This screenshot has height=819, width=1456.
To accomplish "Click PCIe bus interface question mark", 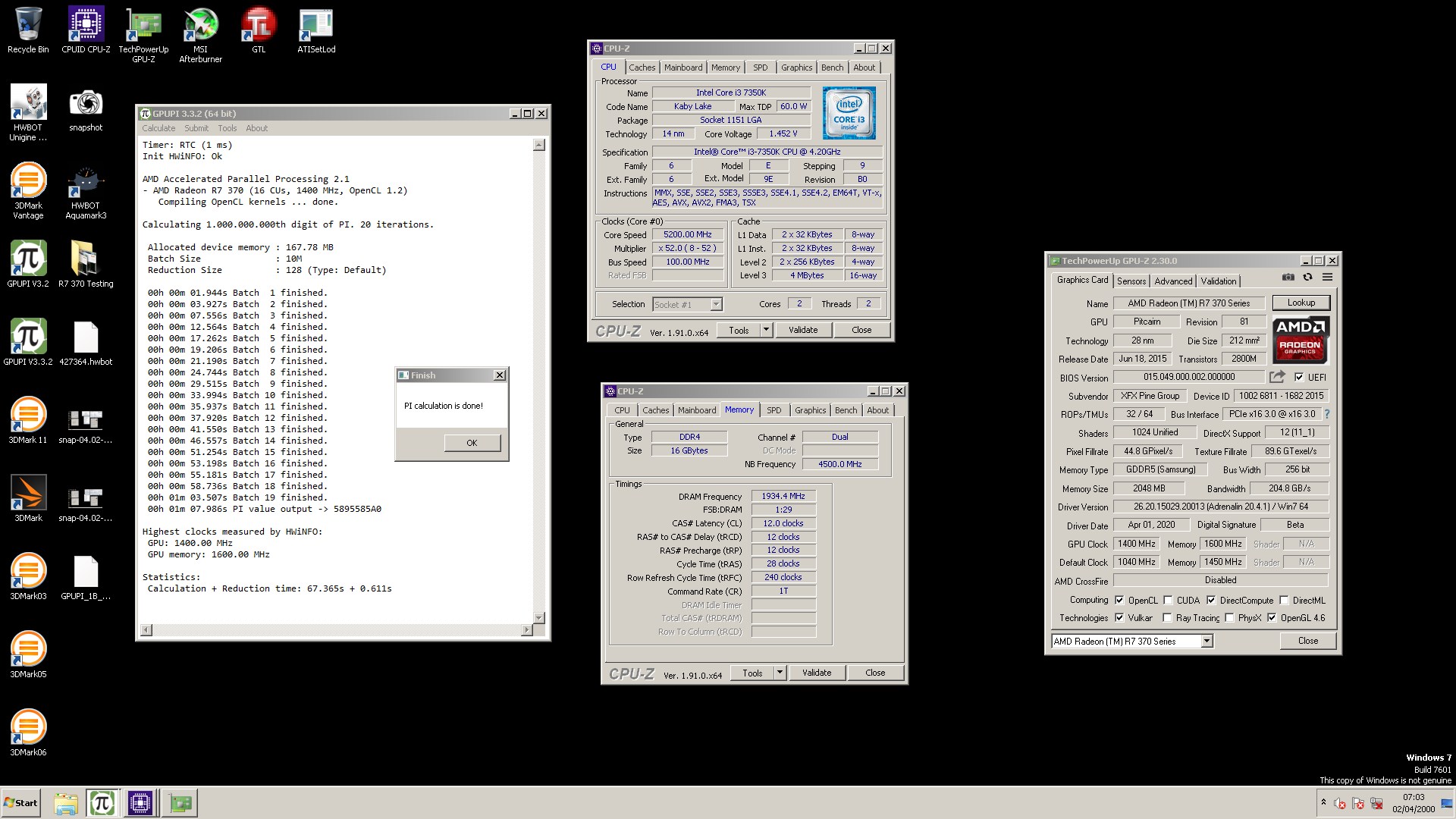I will pyautogui.click(x=1326, y=414).
